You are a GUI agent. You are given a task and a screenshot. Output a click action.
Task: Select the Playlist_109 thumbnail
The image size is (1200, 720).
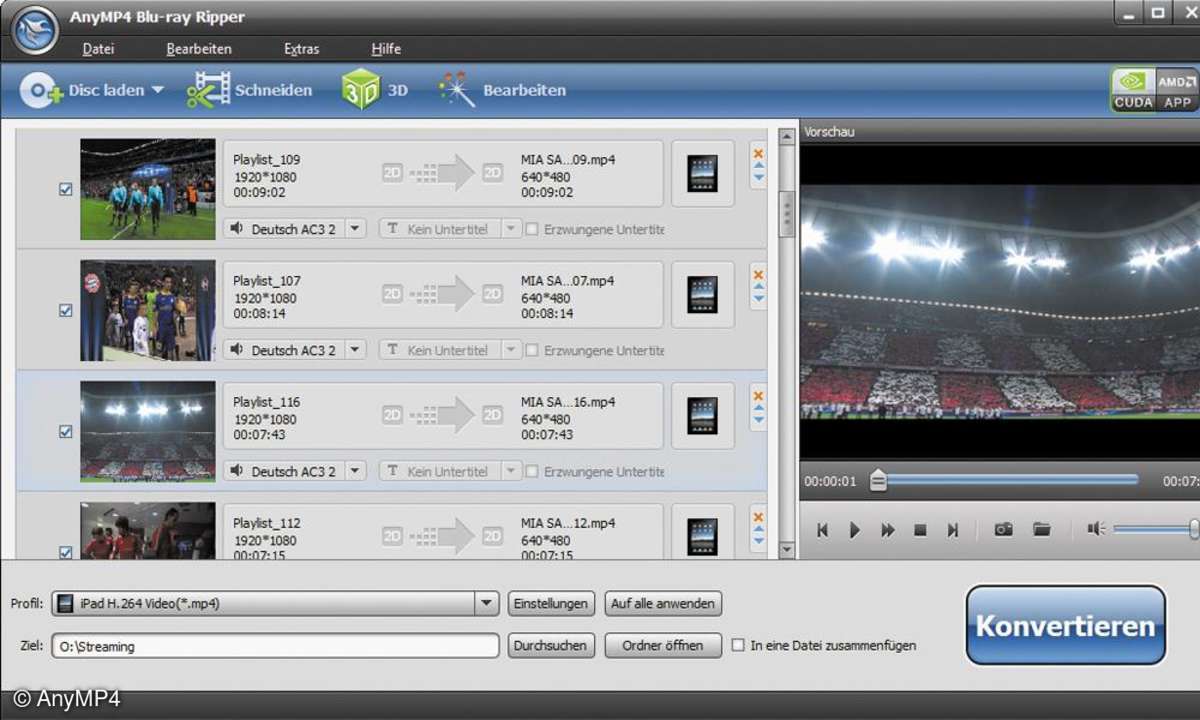pyautogui.click(x=148, y=188)
